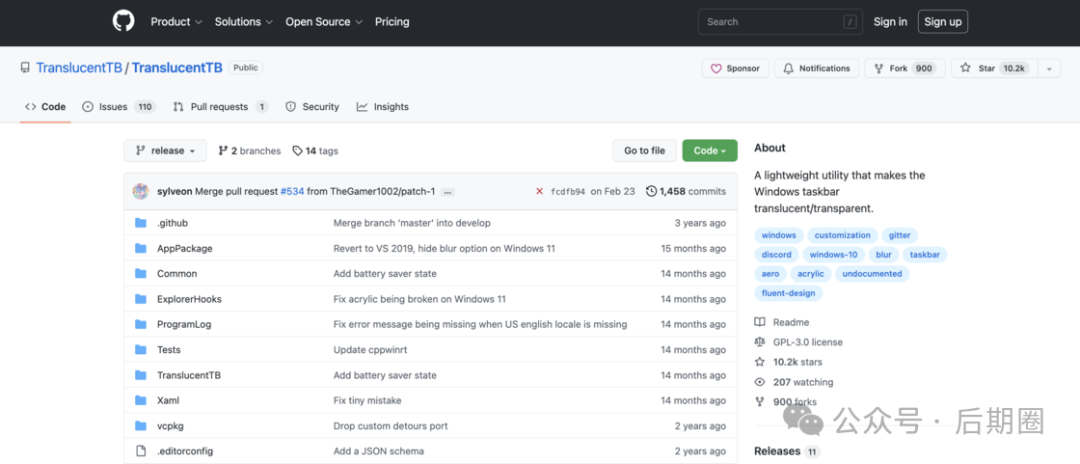
Task: Open the green Code dropdown button
Action: [709, 151]
